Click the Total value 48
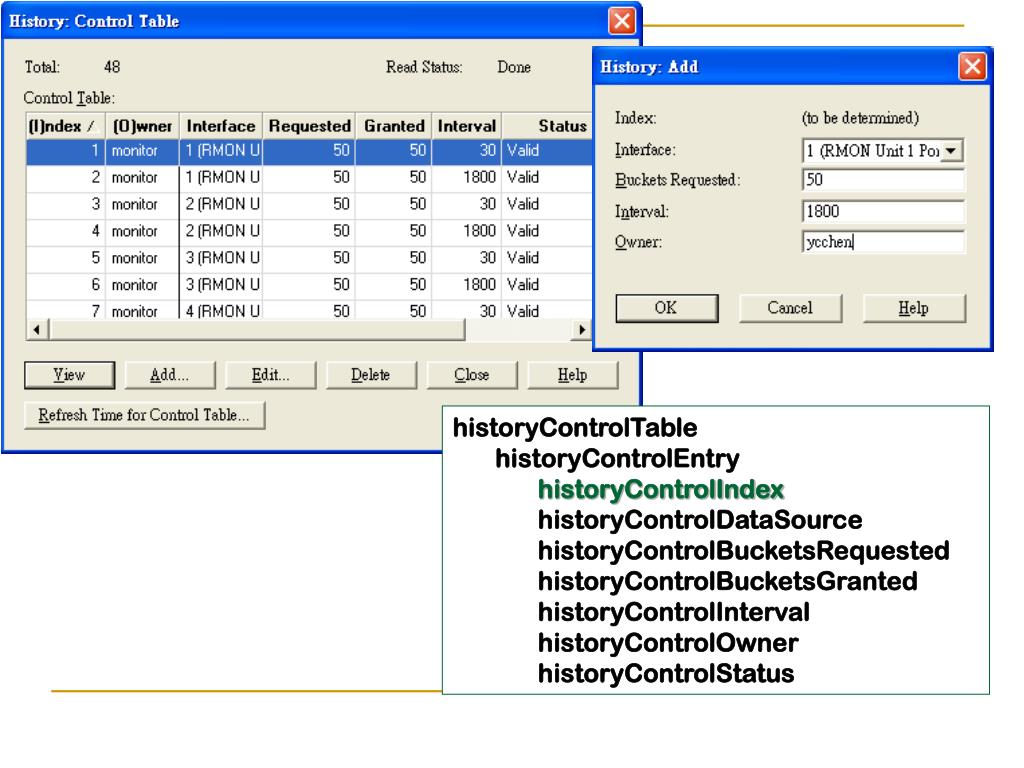Image resolution: width=1024 pixels, height=768 pixels. coord(112,67)
